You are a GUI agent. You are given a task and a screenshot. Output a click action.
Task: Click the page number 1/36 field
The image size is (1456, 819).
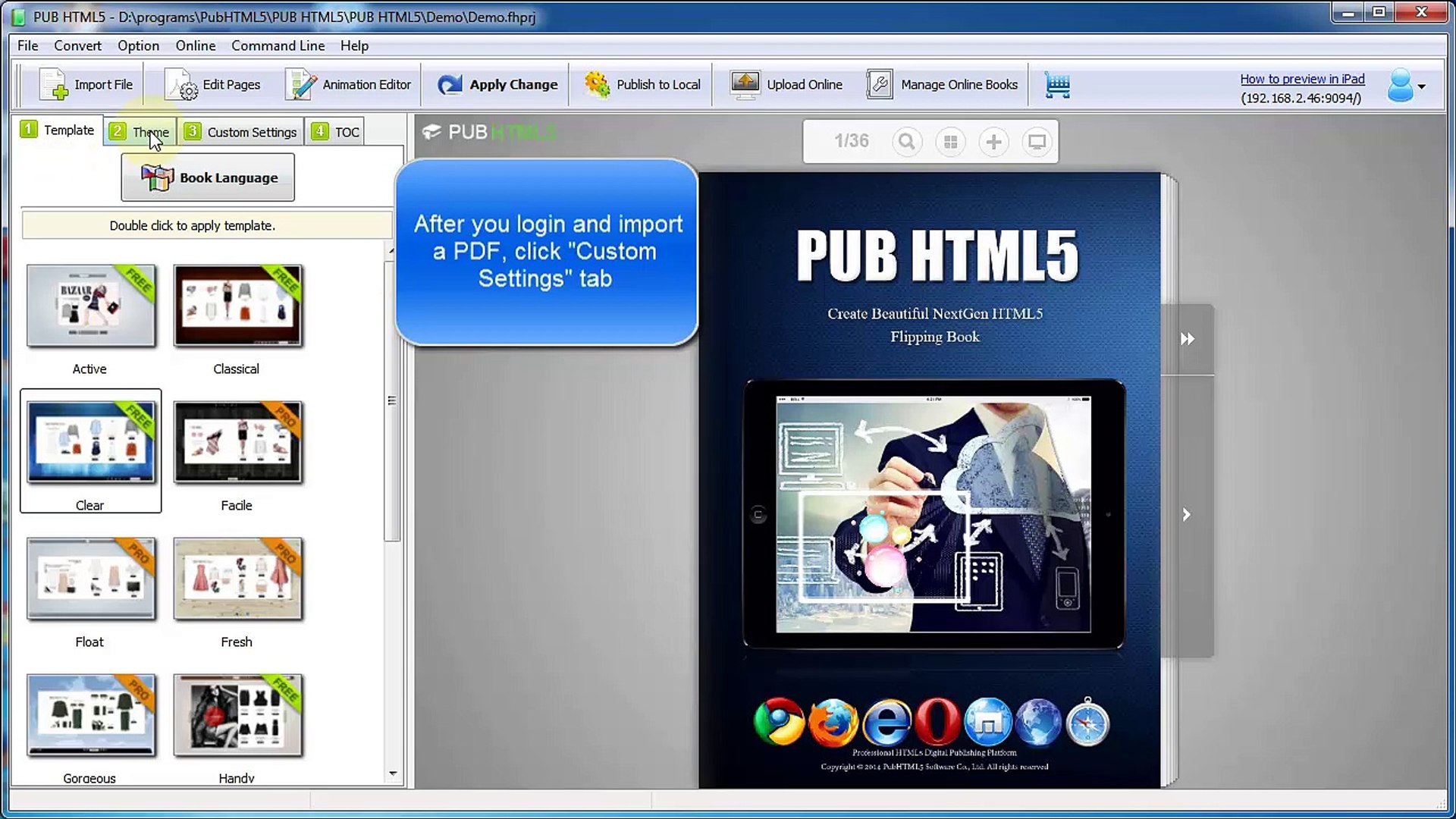click(x=851, y=141)
